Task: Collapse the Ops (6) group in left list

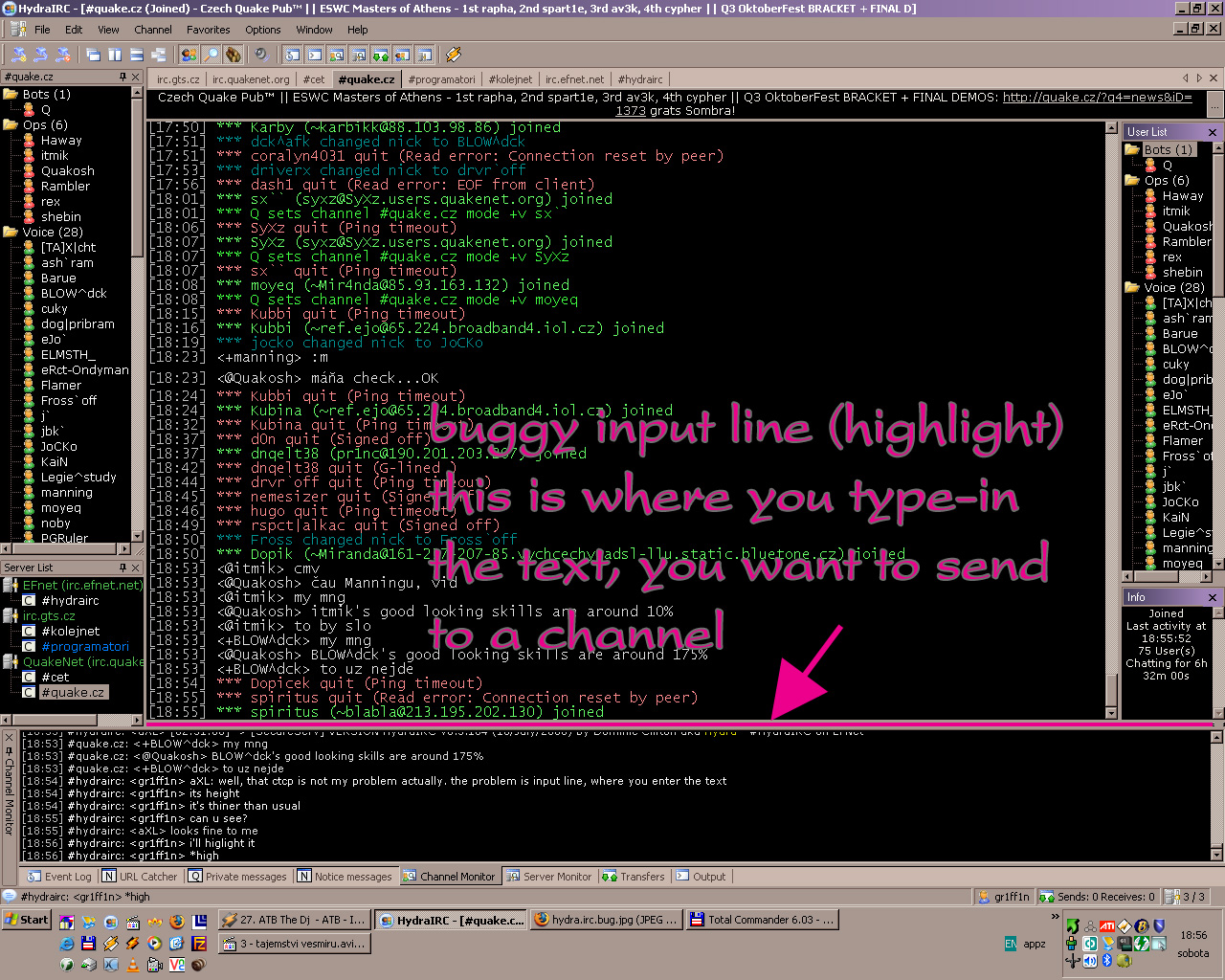Action: point(11,124)
